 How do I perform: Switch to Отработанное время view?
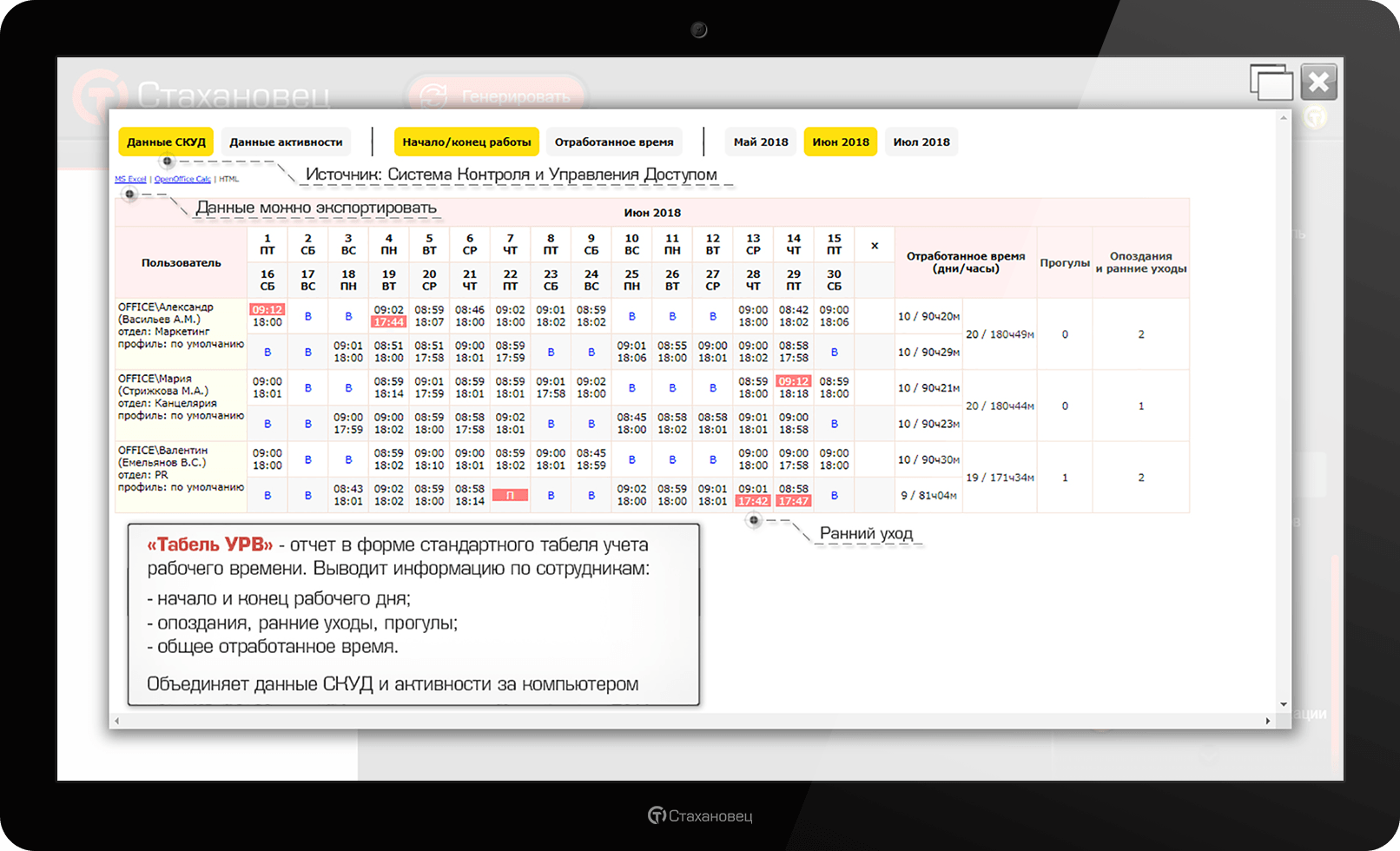pos(614,142)
